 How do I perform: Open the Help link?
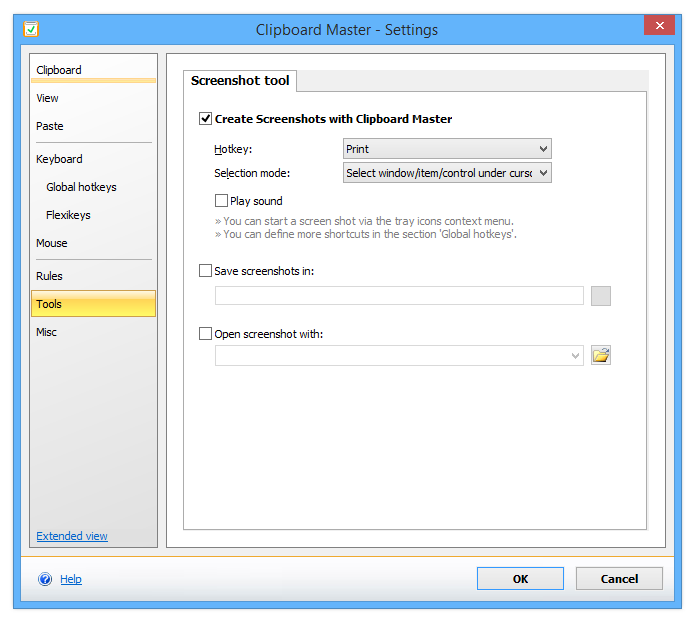coord(71,579)
